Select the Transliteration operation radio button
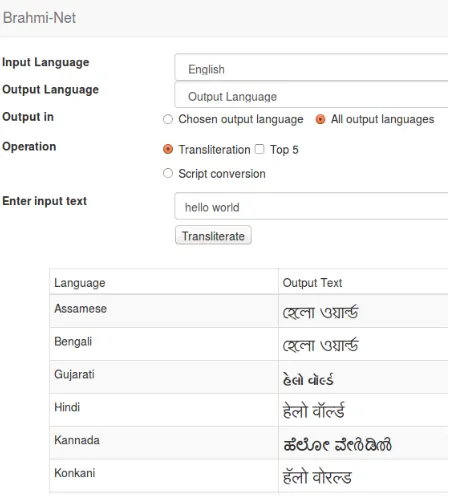450x498 pixels. (x=168, y=149)
